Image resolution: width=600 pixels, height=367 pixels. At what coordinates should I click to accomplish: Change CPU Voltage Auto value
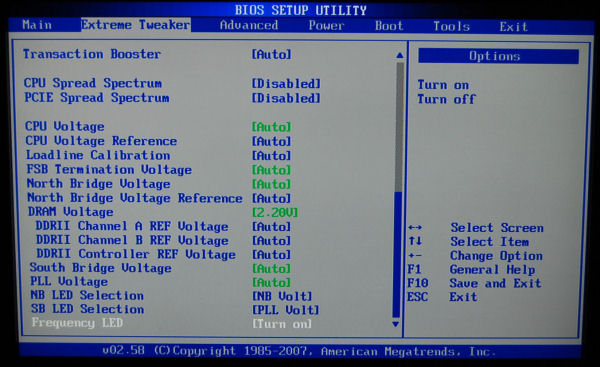tap(271, 127)
